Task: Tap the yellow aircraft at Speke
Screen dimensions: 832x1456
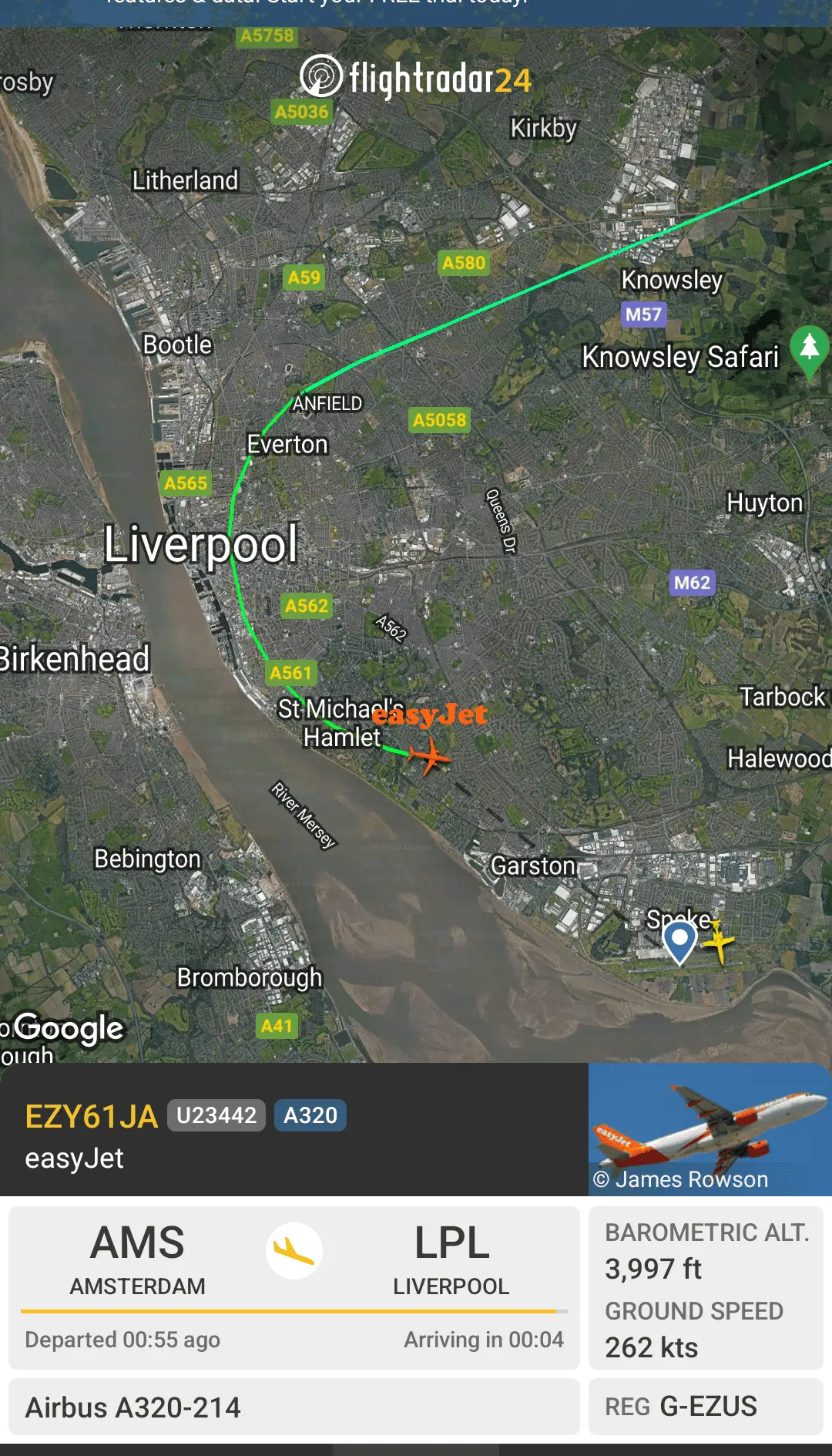Action: click(719, 941)
